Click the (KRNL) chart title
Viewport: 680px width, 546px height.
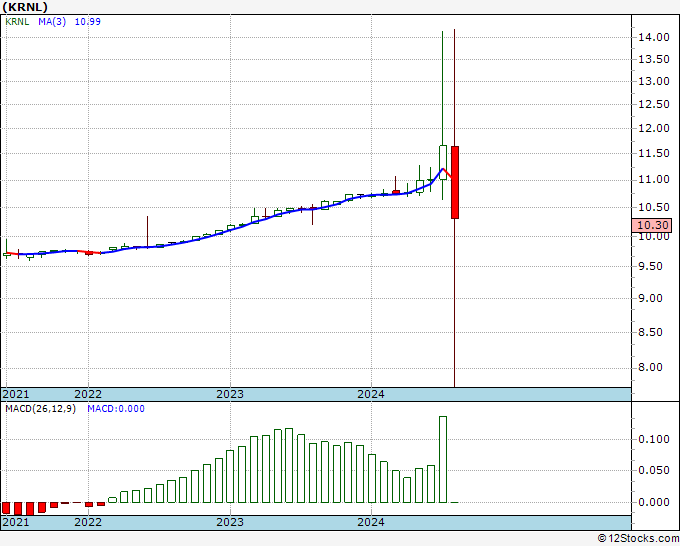(x=25, y=7)
